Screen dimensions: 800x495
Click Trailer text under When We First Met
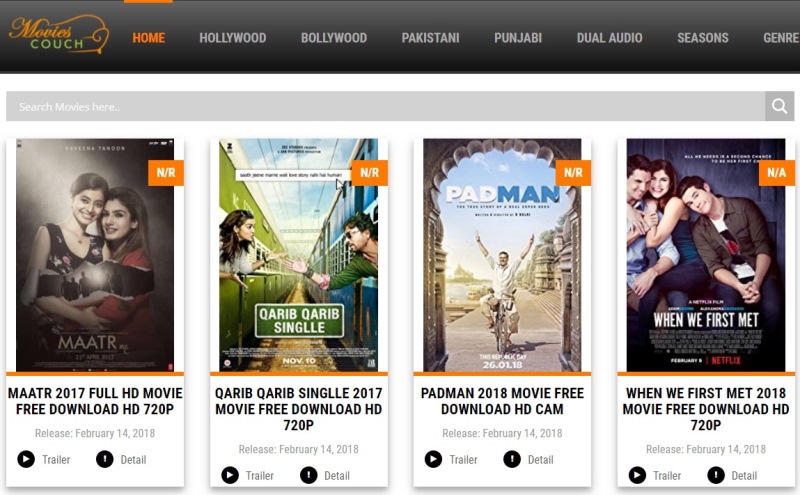pos(667,476)
